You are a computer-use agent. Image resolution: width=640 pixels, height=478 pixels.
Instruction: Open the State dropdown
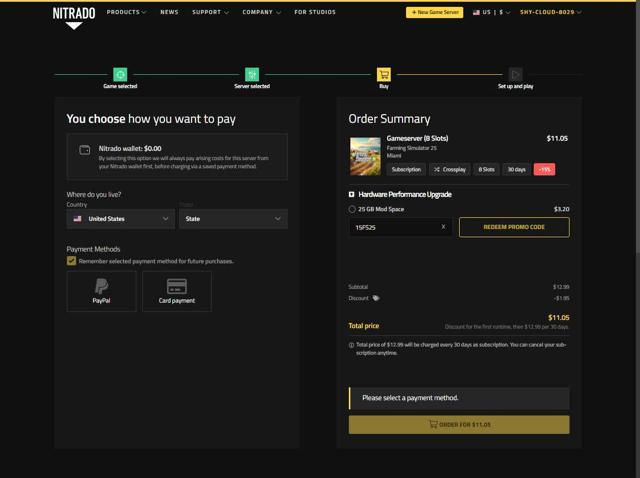pos(233,219)
